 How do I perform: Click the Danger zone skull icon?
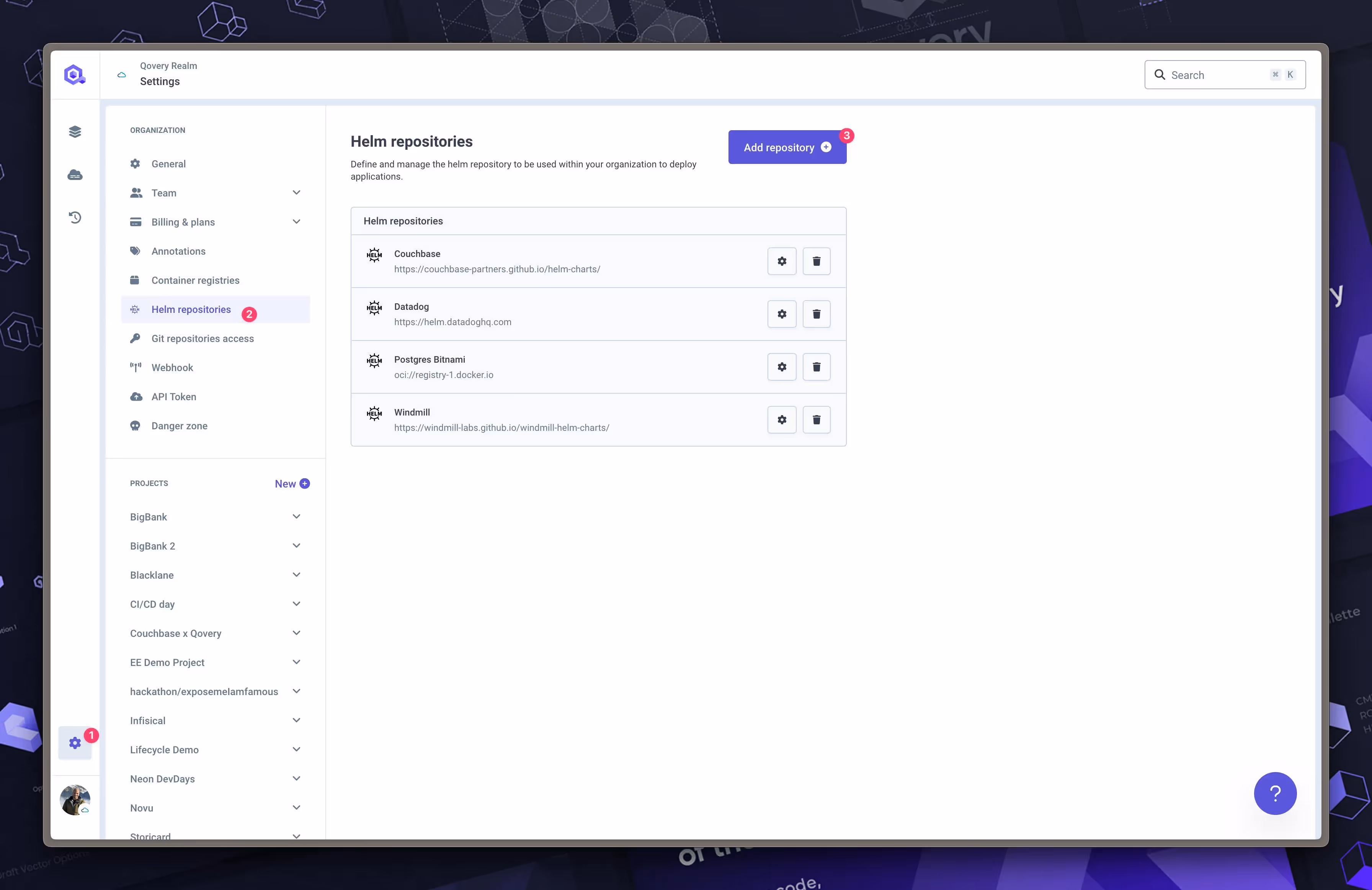(x=135, y=426)
